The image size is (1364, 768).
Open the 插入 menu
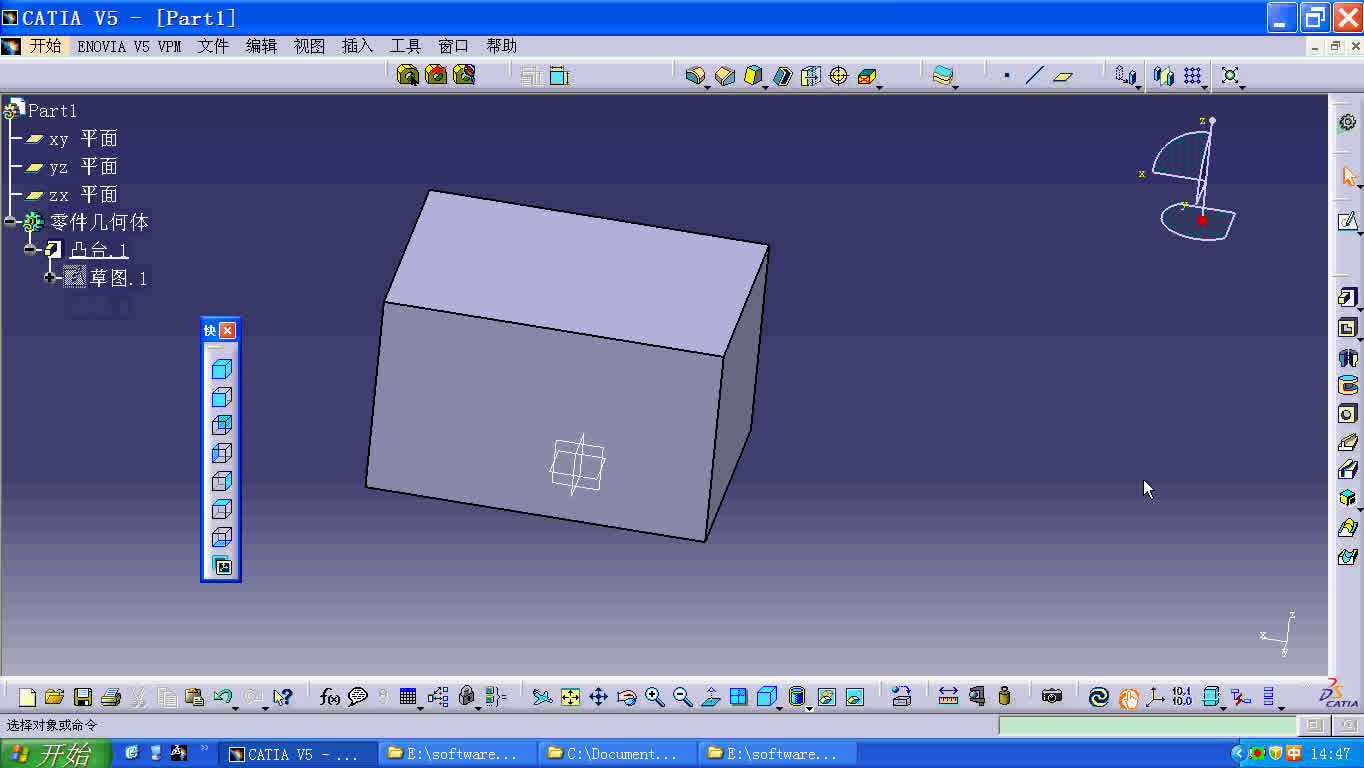click(357, 46)
